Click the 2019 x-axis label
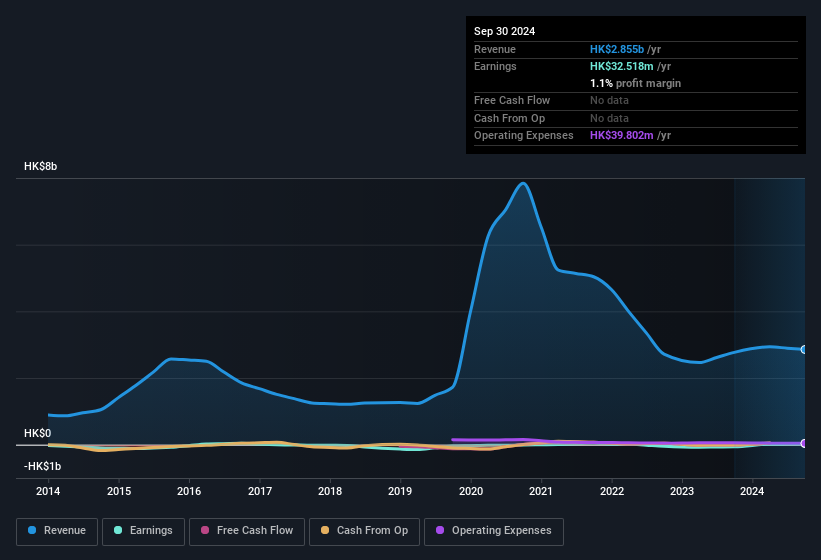The width and height of the screenshot is (821, 560). click(400, 491)
